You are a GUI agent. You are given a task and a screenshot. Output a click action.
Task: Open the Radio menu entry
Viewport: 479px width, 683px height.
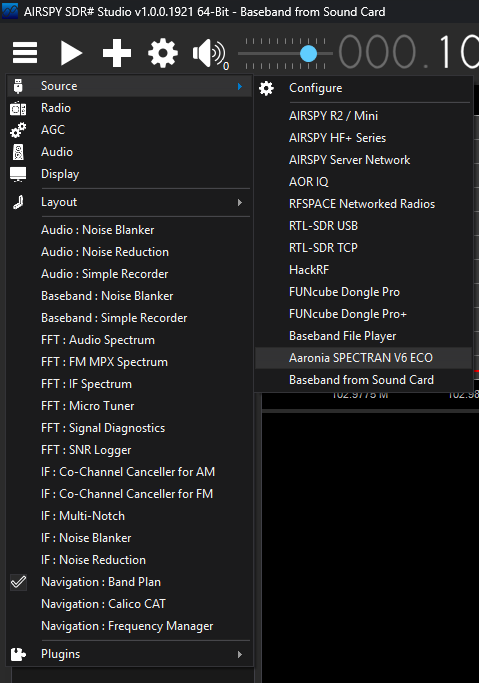coord(130,108)
